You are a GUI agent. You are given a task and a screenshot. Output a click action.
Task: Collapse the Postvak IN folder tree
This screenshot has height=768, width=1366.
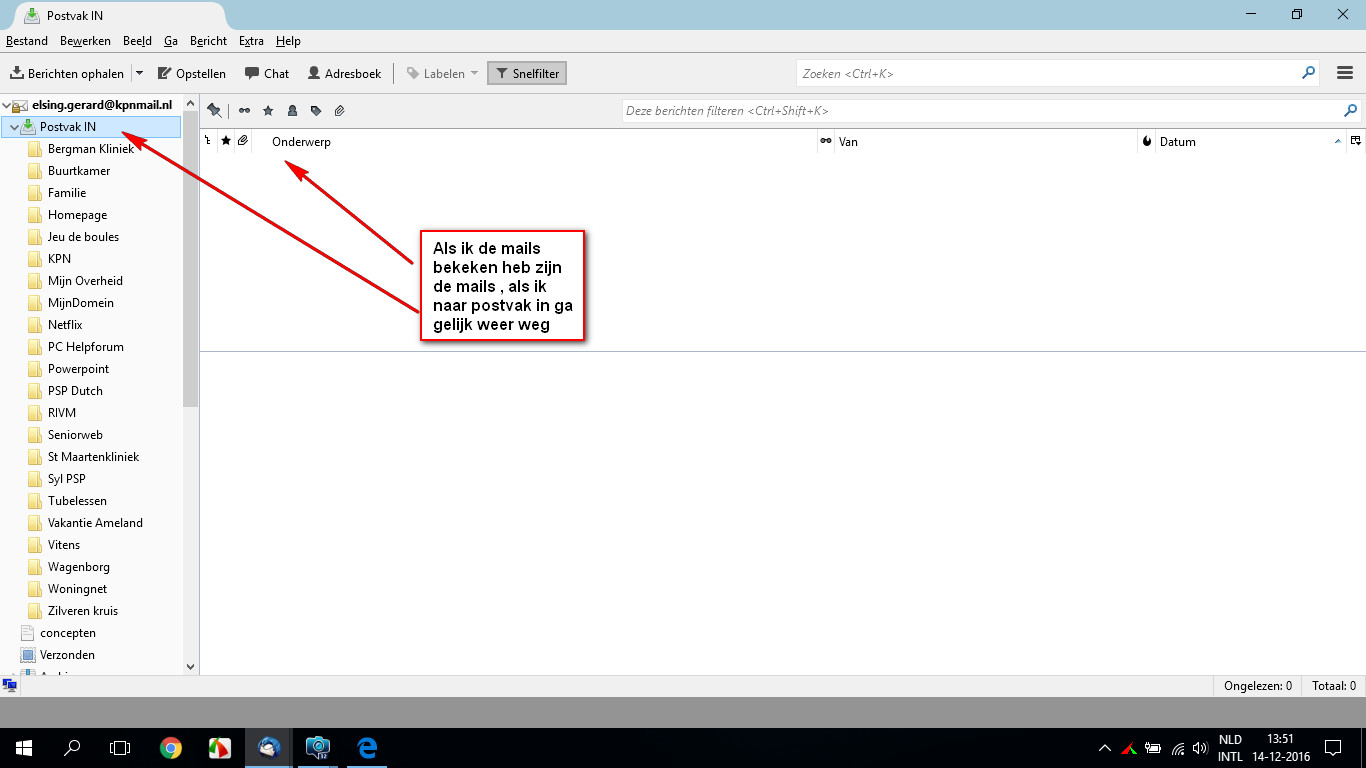coord(14,127)
